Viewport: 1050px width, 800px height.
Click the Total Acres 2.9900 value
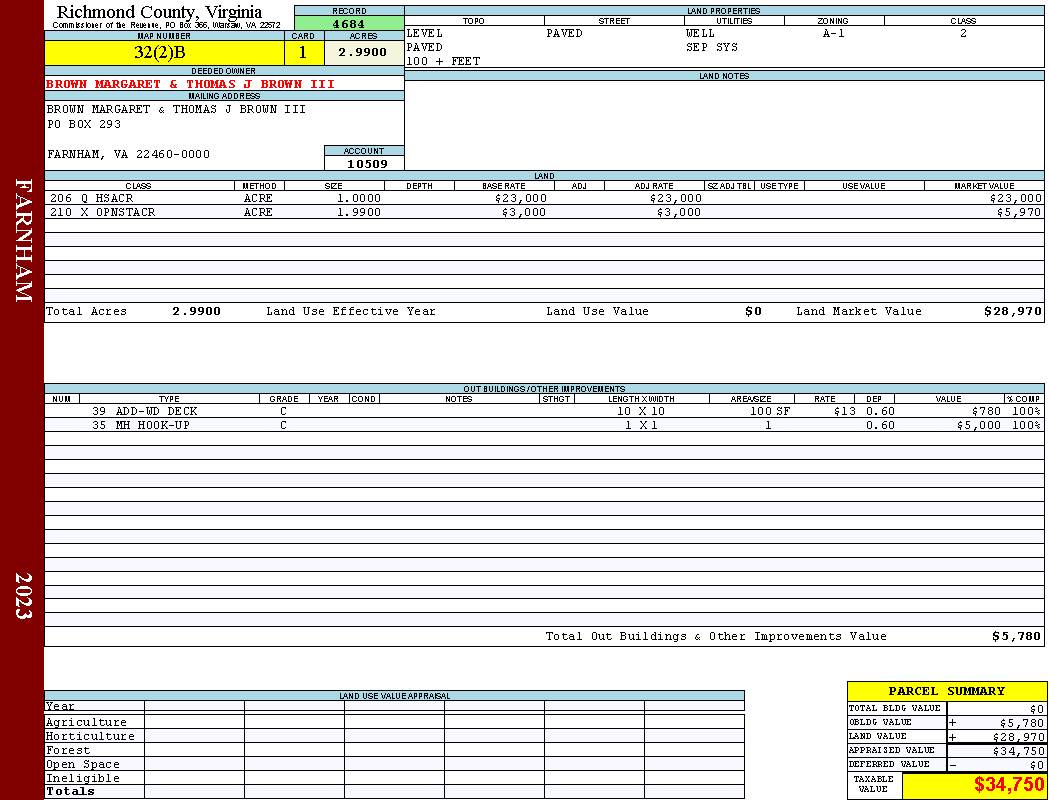click(x=196, y=311)
